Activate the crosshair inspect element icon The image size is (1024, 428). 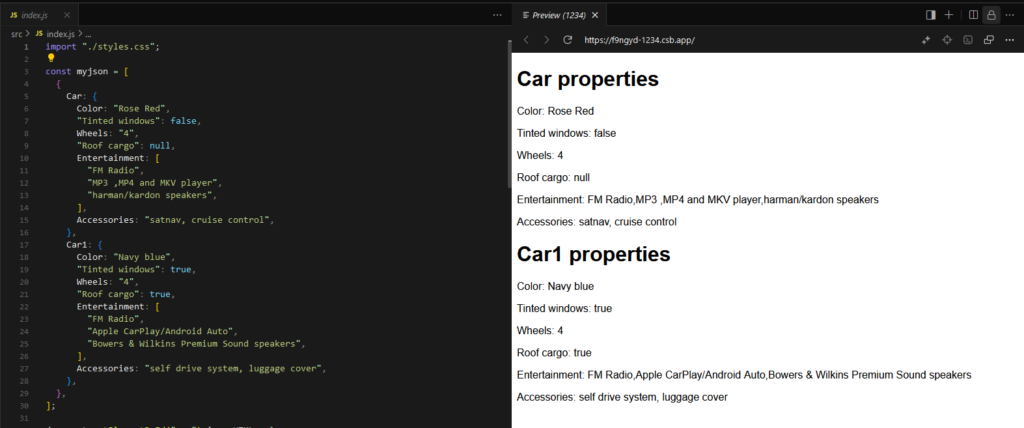click(946, 40)
